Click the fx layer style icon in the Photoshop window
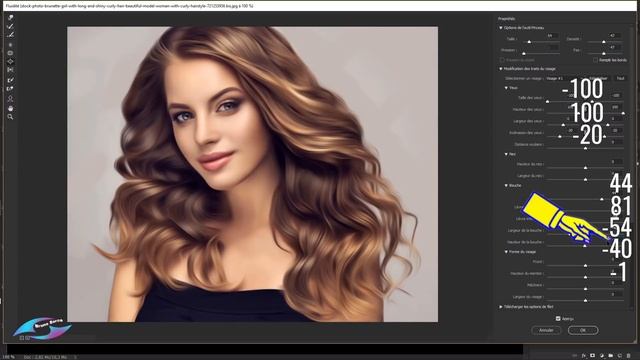This screenshot has width=640, height=360. pyautogui.click(x=584, y=356)
